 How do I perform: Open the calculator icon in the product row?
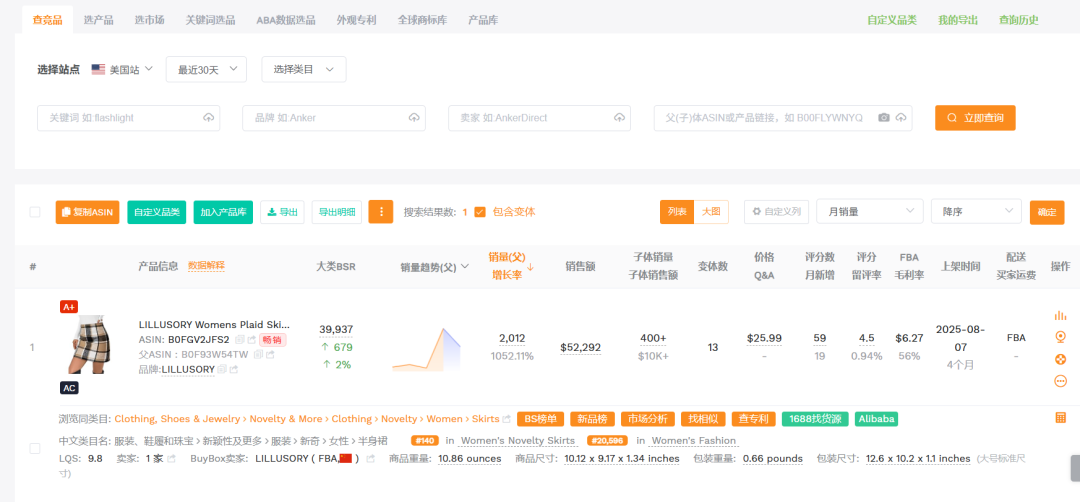tap(1061, 418)
